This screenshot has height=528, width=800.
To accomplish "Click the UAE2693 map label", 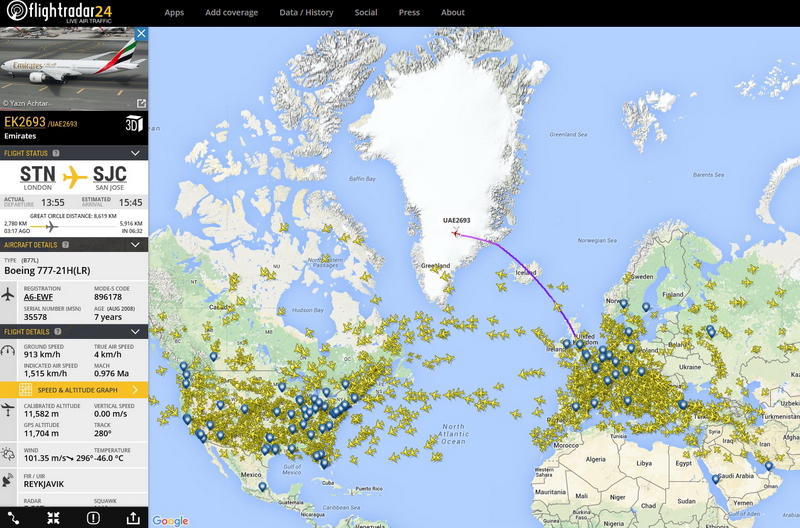I will click(x=457, y=220).
